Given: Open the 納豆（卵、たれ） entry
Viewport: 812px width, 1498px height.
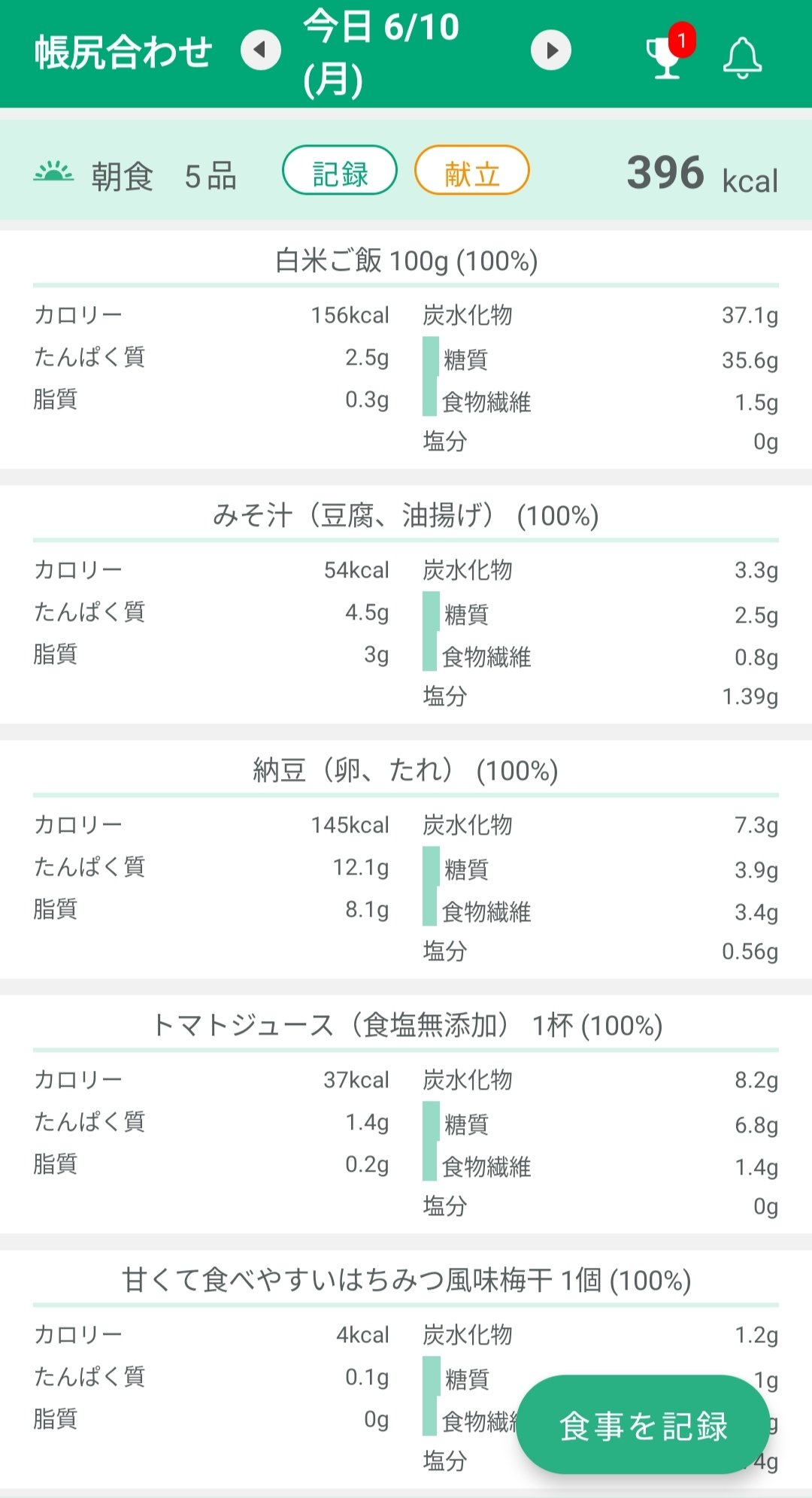Looking at the screenshot, I should tap(406, 771).
